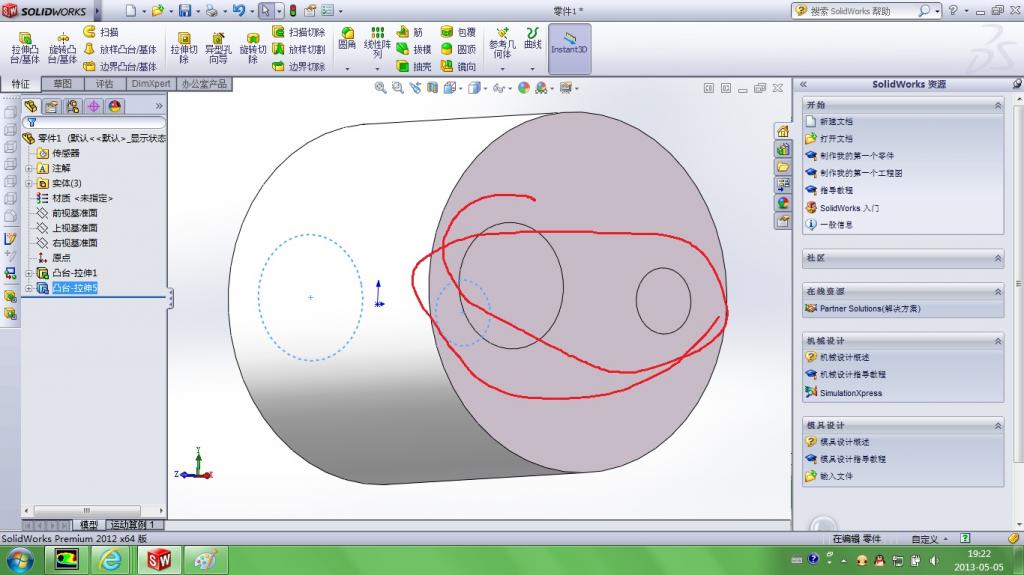Click the 拉伸切除 extruded cut tool
Viewport: 1024px width, 575px height.
184,48
